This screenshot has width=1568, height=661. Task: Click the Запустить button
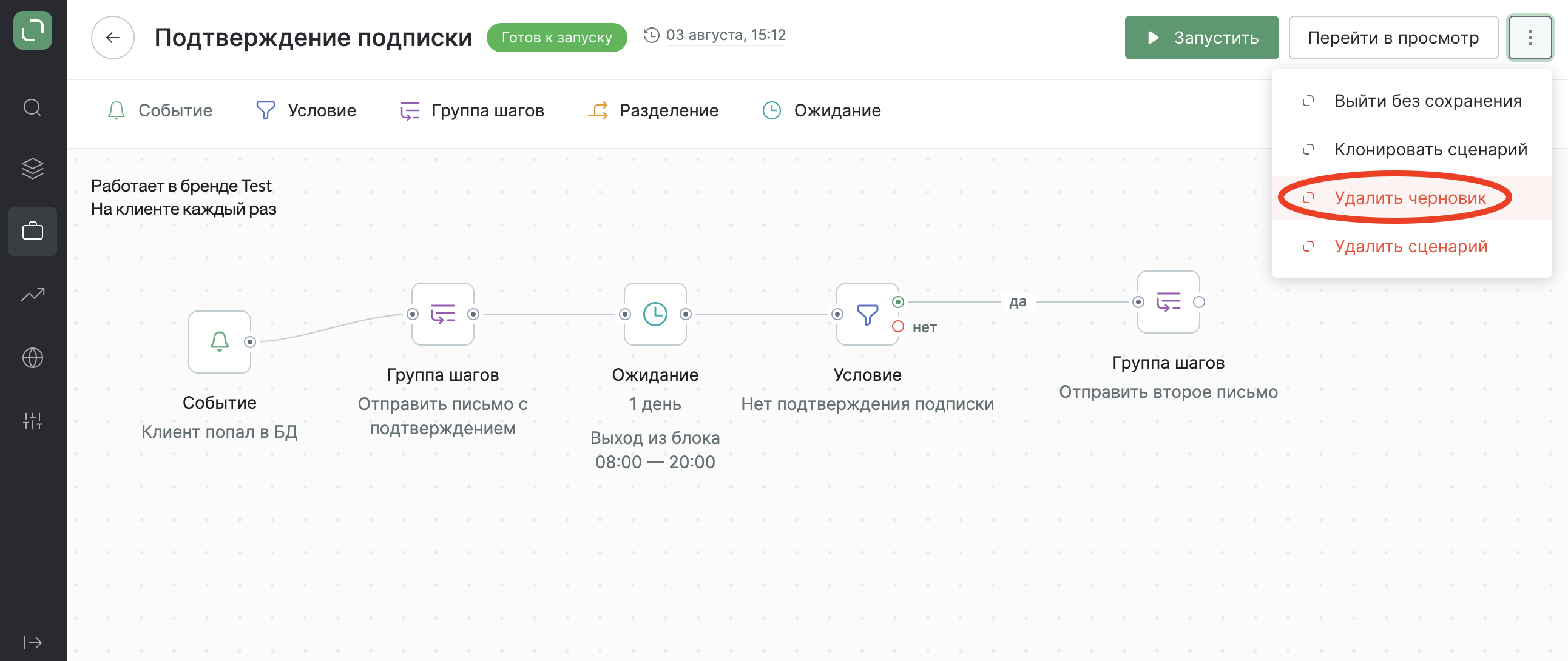[1201, 38]
